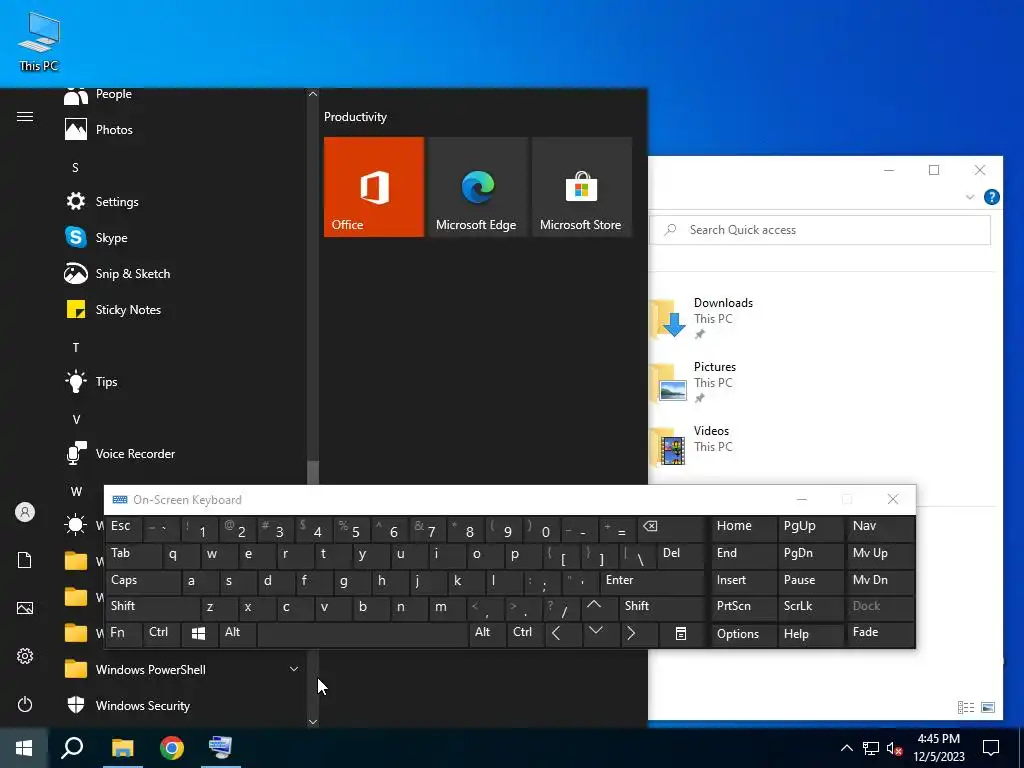This screenshot has height=768, width=1024.
Task: Open the user account icon in Start
Action: coord(25,512)
